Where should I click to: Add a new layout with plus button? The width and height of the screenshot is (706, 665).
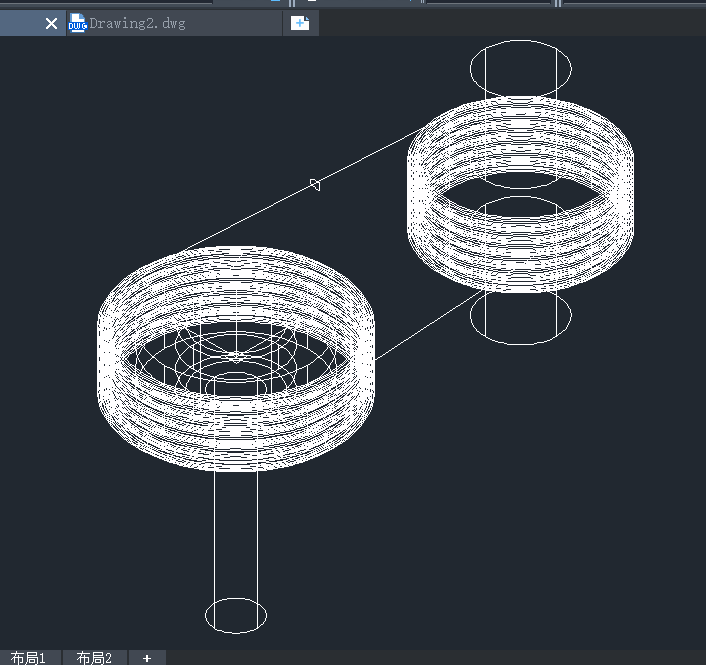pyautogui.click(x=147, y=658)
